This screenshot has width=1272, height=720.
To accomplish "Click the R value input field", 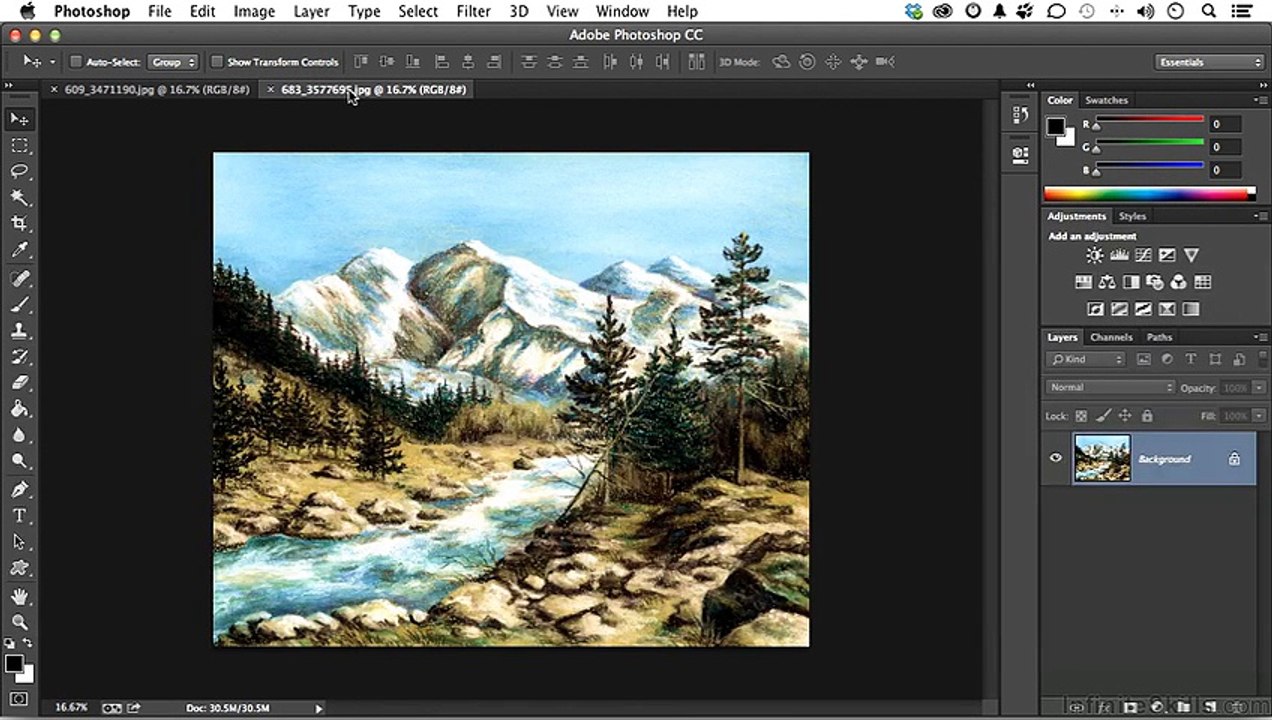I will point(1225,124).
